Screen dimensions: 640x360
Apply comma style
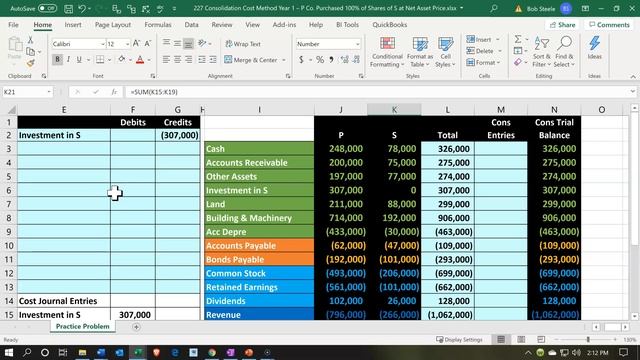(331, 60)
